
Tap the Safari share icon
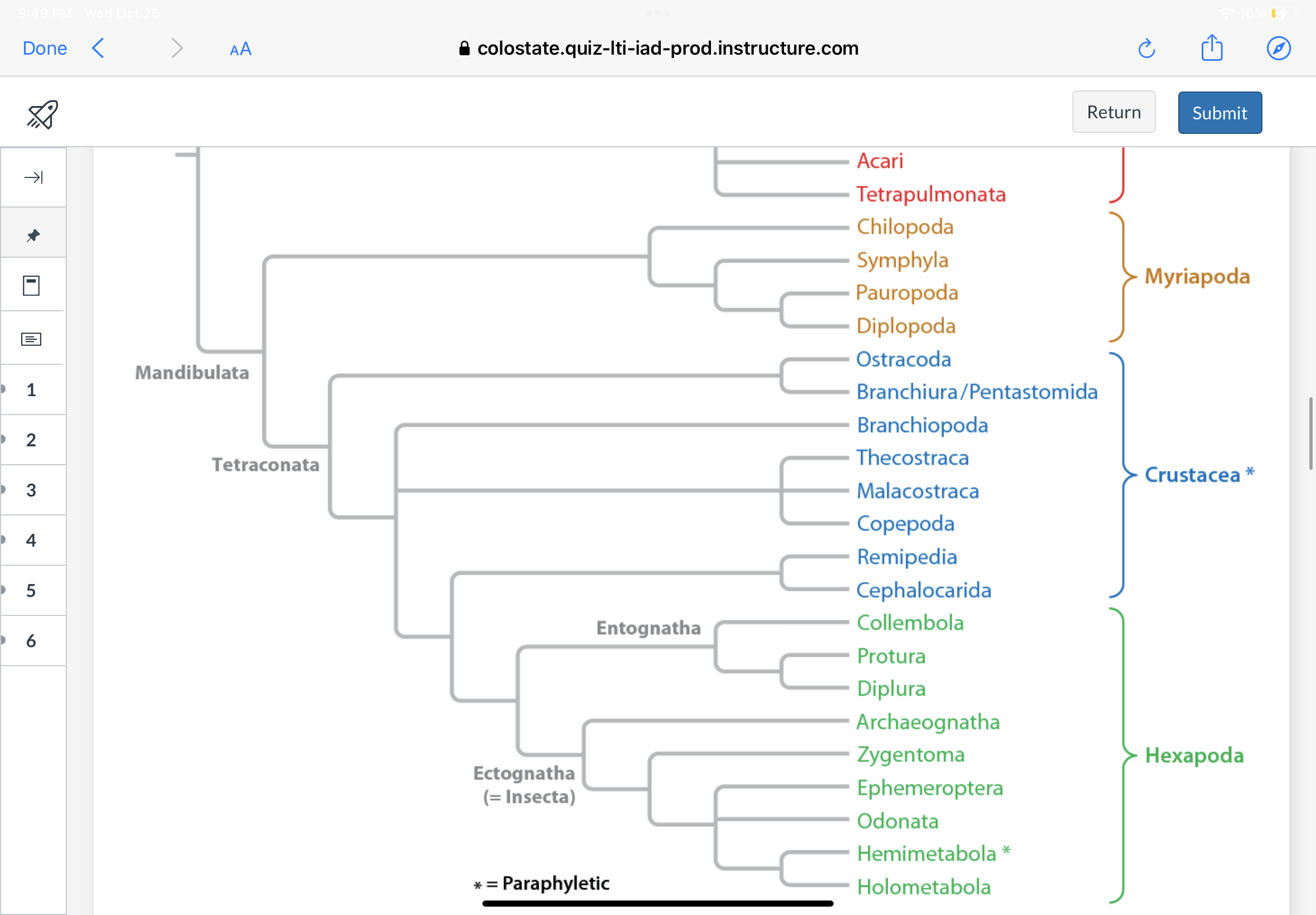[x=1212, y=47]
